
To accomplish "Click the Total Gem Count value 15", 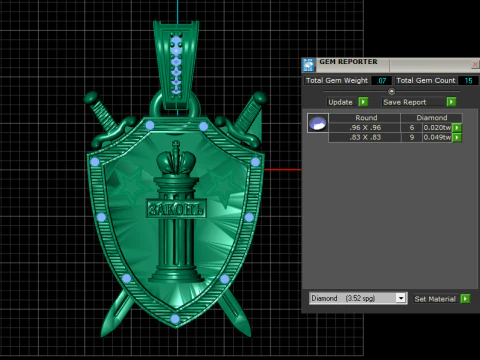I will [x=468, y=81].
